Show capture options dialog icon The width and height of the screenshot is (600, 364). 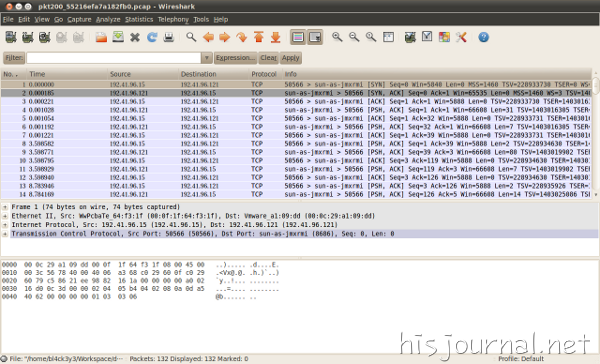click(x=28, y=37)
